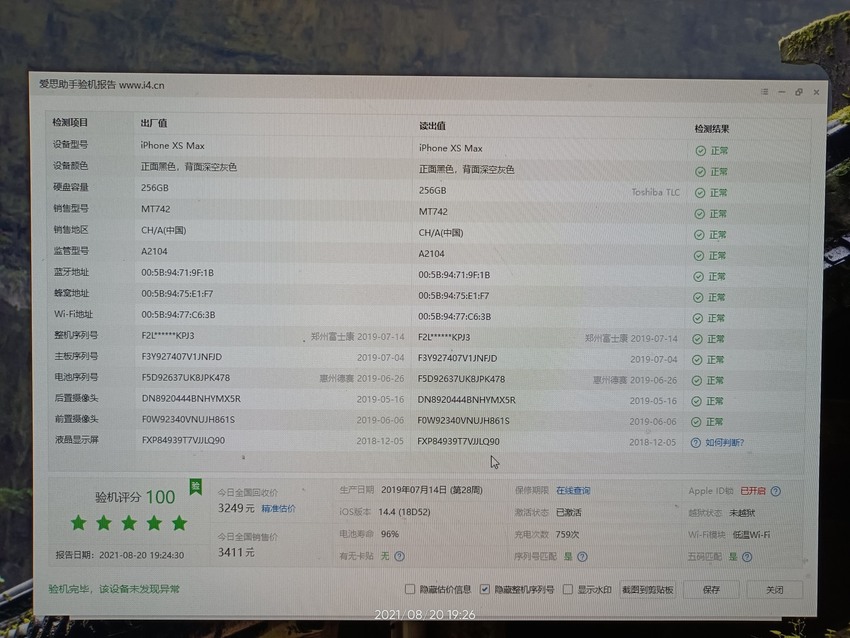This screenshot has width=850, height=638.
Task: Click the green check icon for 前置摄像头
Action: [x=696, y=422]
